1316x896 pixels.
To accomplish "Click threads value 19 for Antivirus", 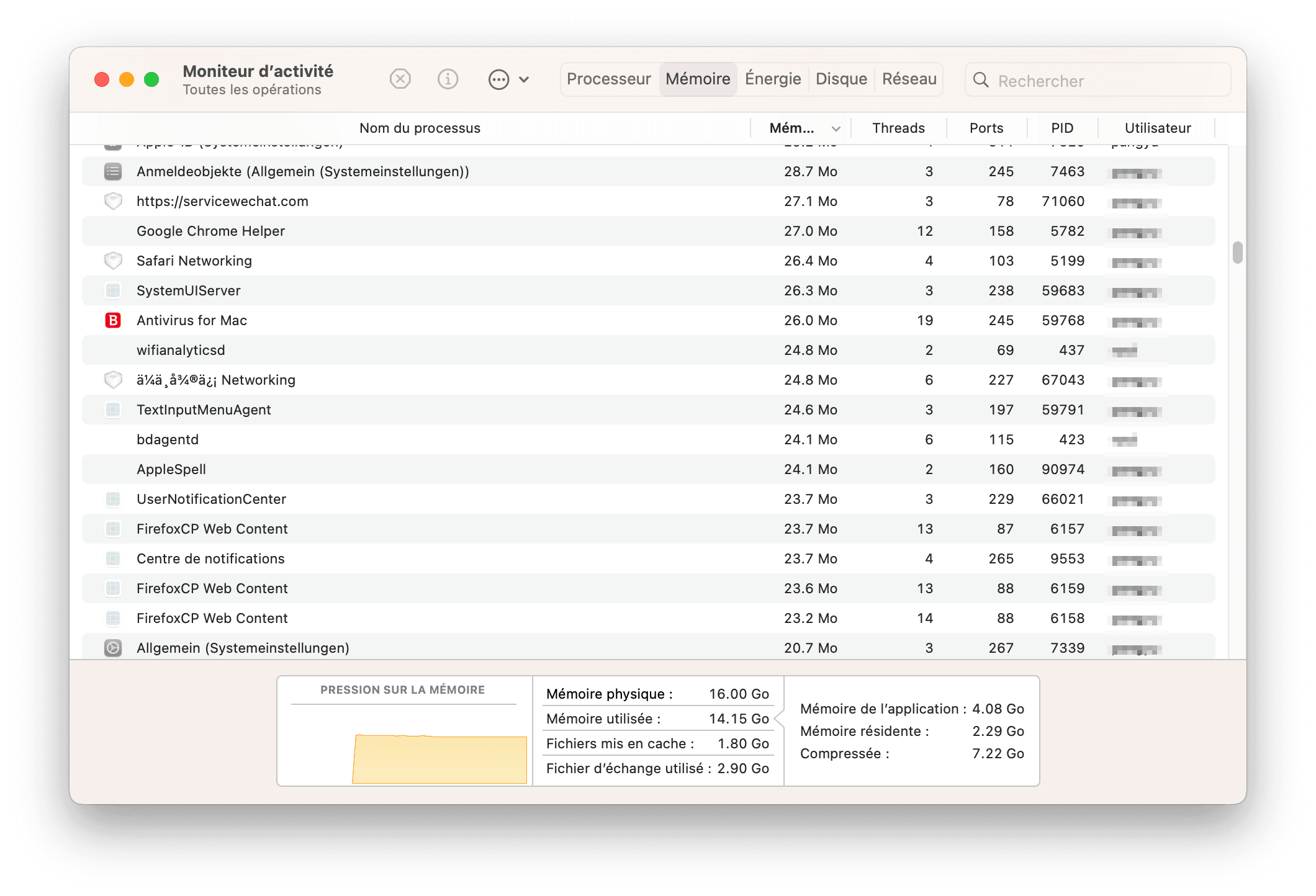I will [924, 320].
